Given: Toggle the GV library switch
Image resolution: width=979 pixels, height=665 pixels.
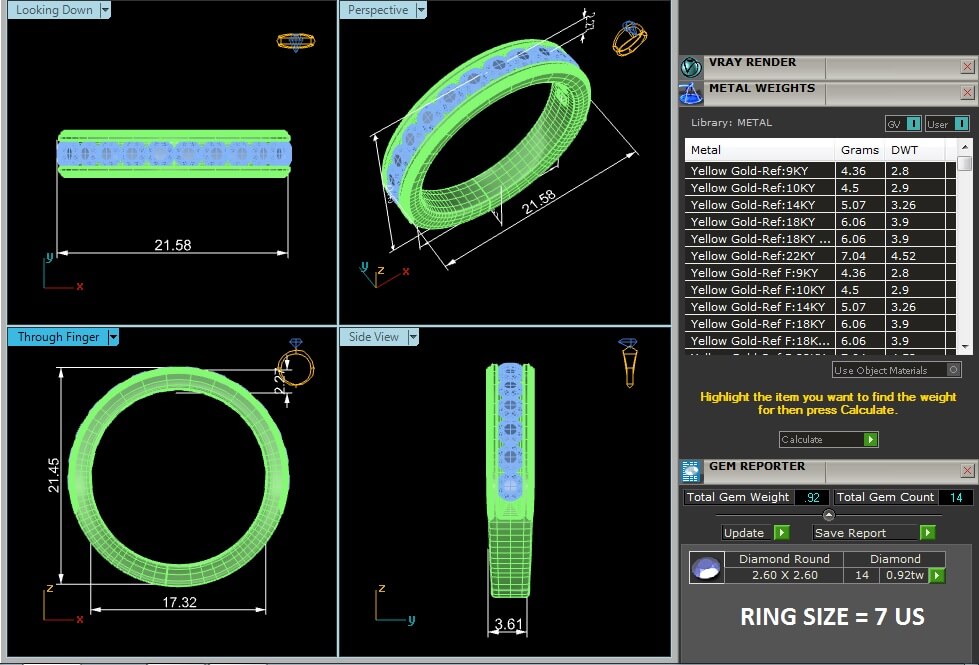Looking at the screenshot, I should pyautogui.click(x=913, y=124).
